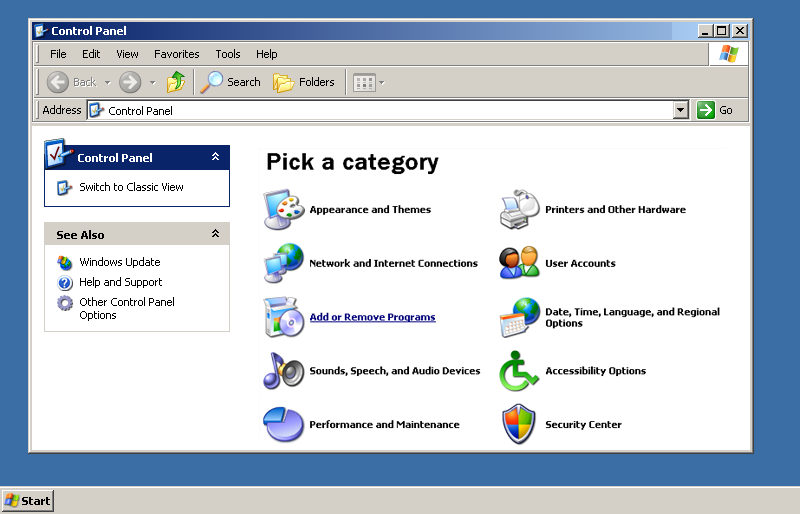Go up one folder level
This screenshot has height=514, width=800.
tap(176, 82)
